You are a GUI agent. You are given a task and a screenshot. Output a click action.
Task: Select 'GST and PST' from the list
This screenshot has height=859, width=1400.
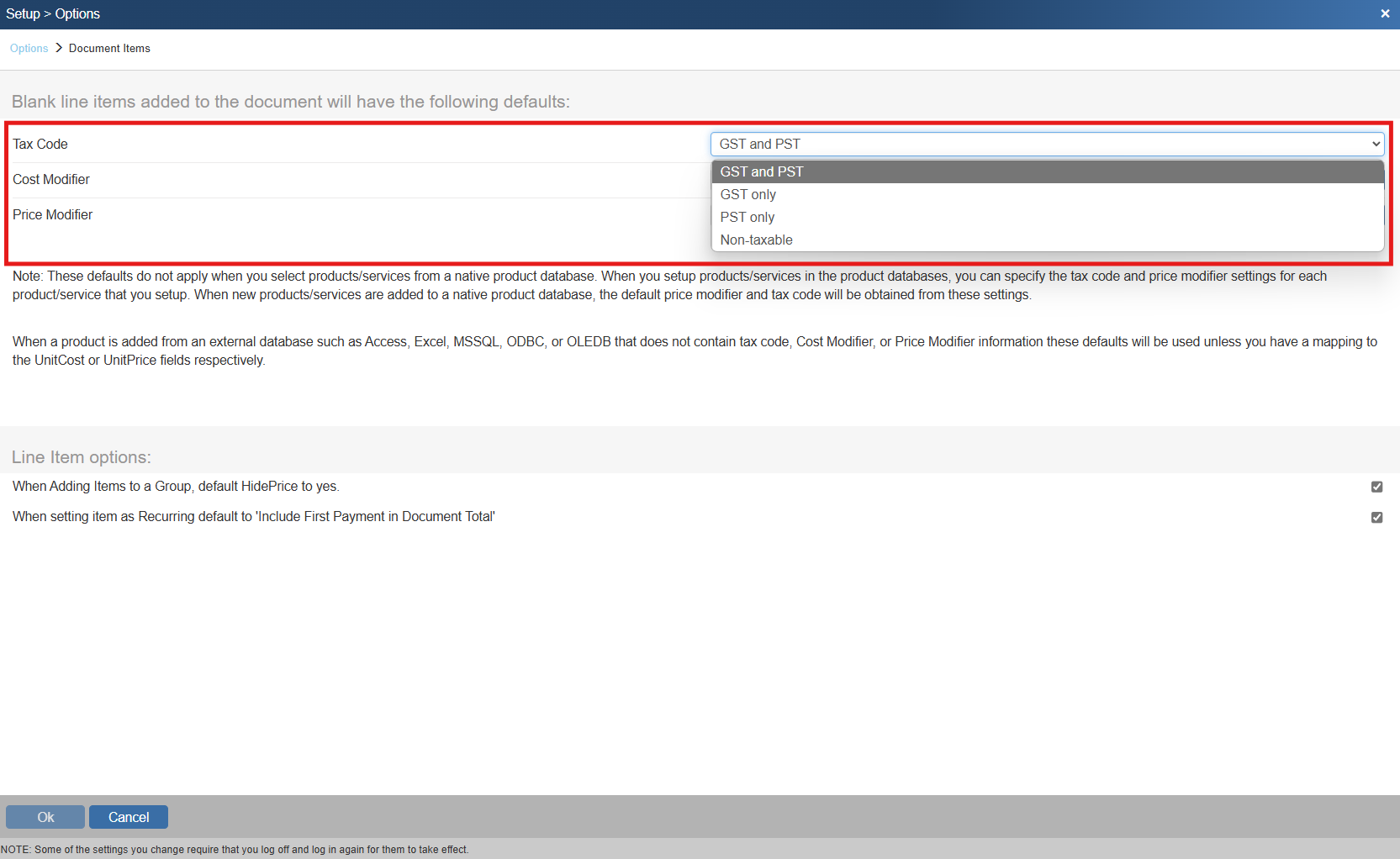(x=762, y=172)
